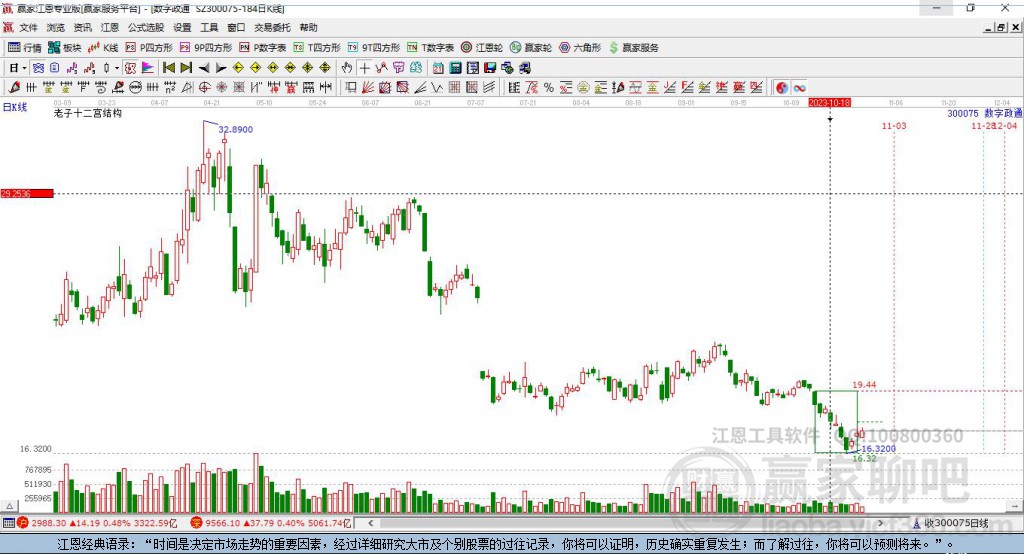Open the calculator icon in toolbar
The height and width of the screenshot is (554, 1024).
pos(456,68)
